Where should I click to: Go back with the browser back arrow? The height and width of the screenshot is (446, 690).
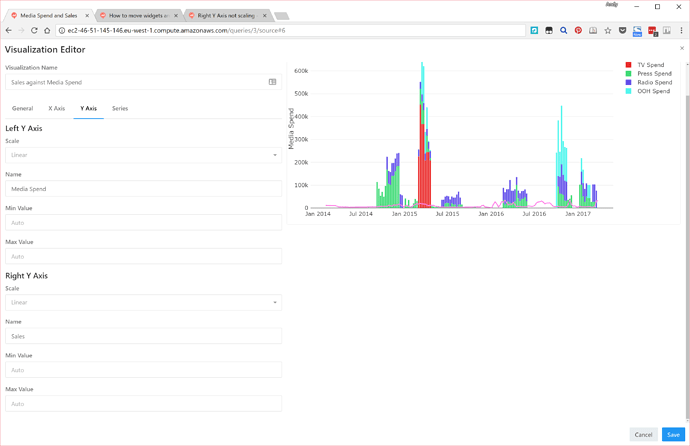coord(8,30)
